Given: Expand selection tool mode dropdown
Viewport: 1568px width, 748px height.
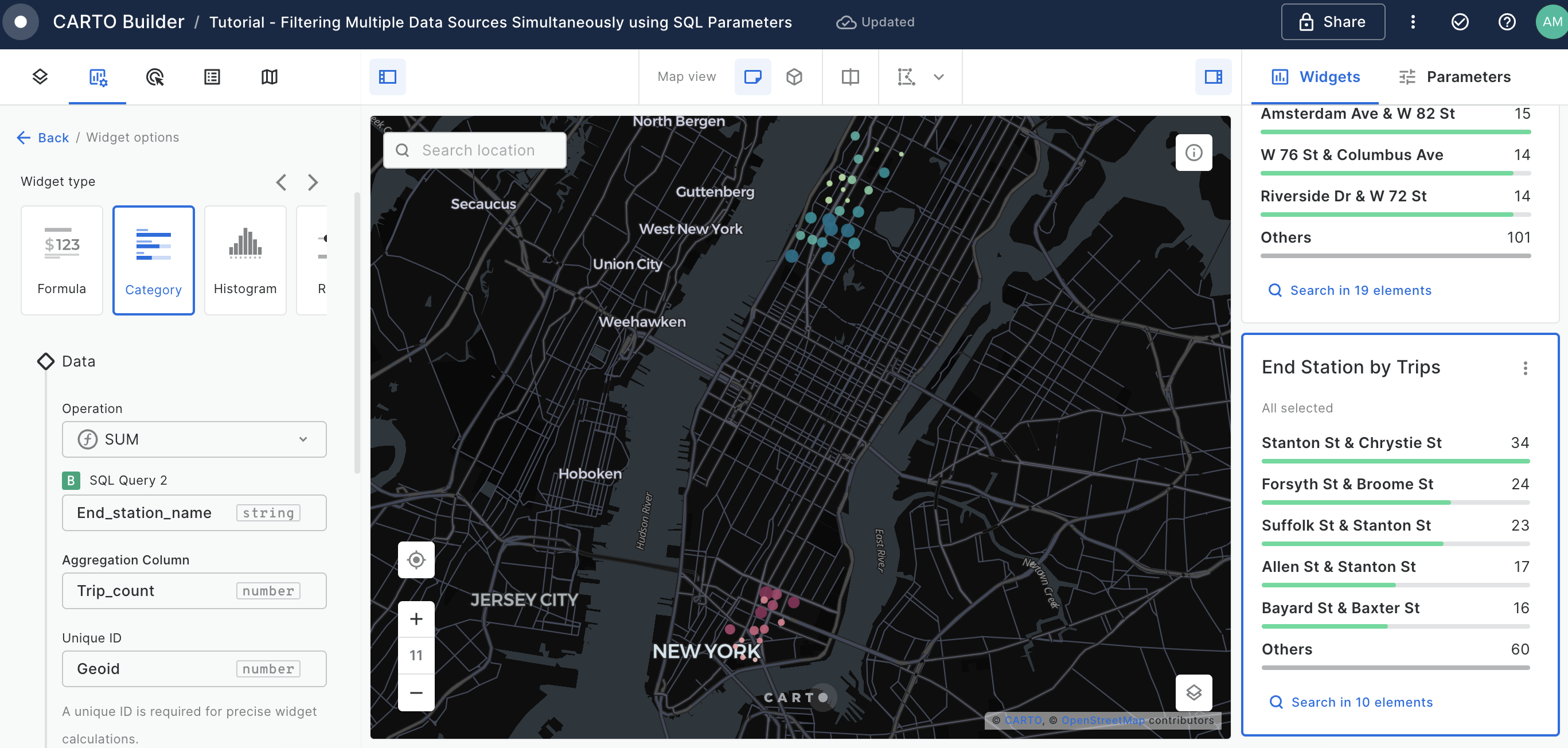Looking at the screenshot, I should click(939, 77).
